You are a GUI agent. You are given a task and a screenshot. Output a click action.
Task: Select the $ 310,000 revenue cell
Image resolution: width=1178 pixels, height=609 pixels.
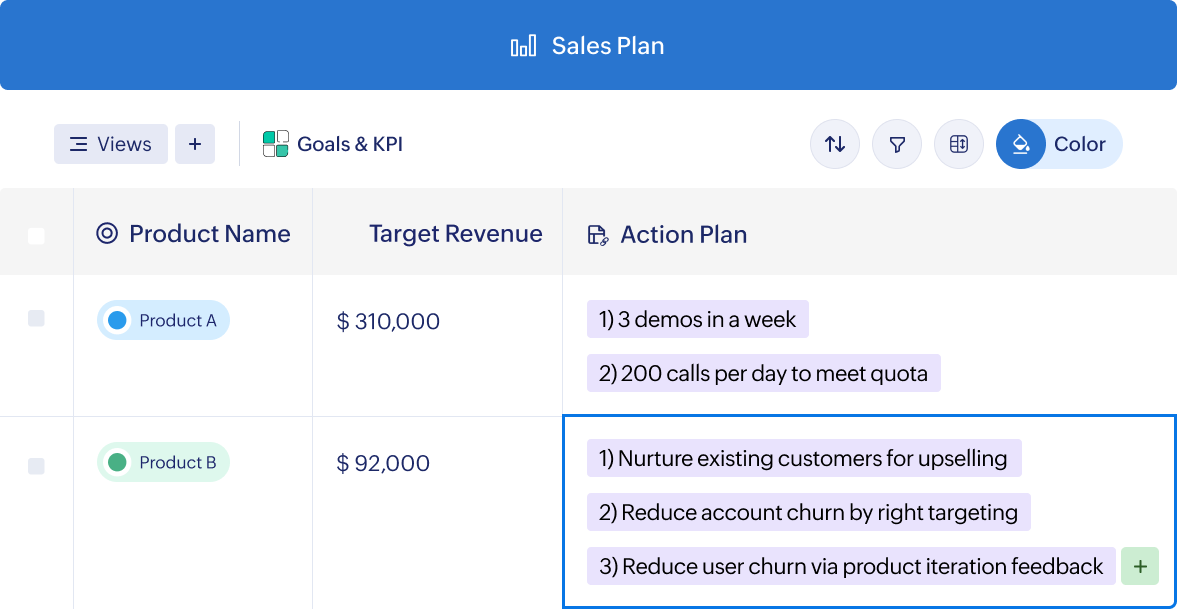click(x=389, y=322)
